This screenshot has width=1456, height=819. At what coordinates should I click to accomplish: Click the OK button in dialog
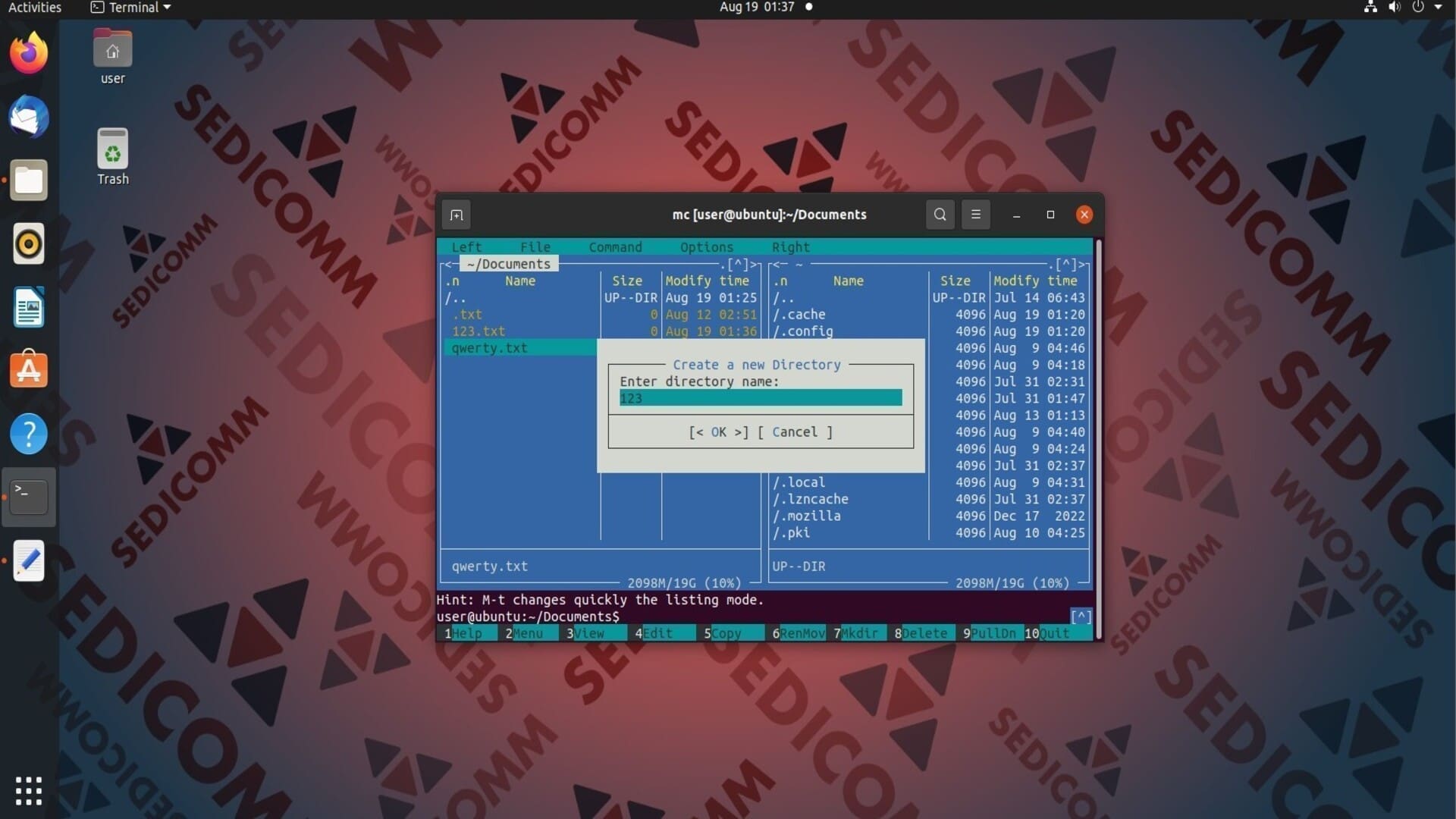718,432
